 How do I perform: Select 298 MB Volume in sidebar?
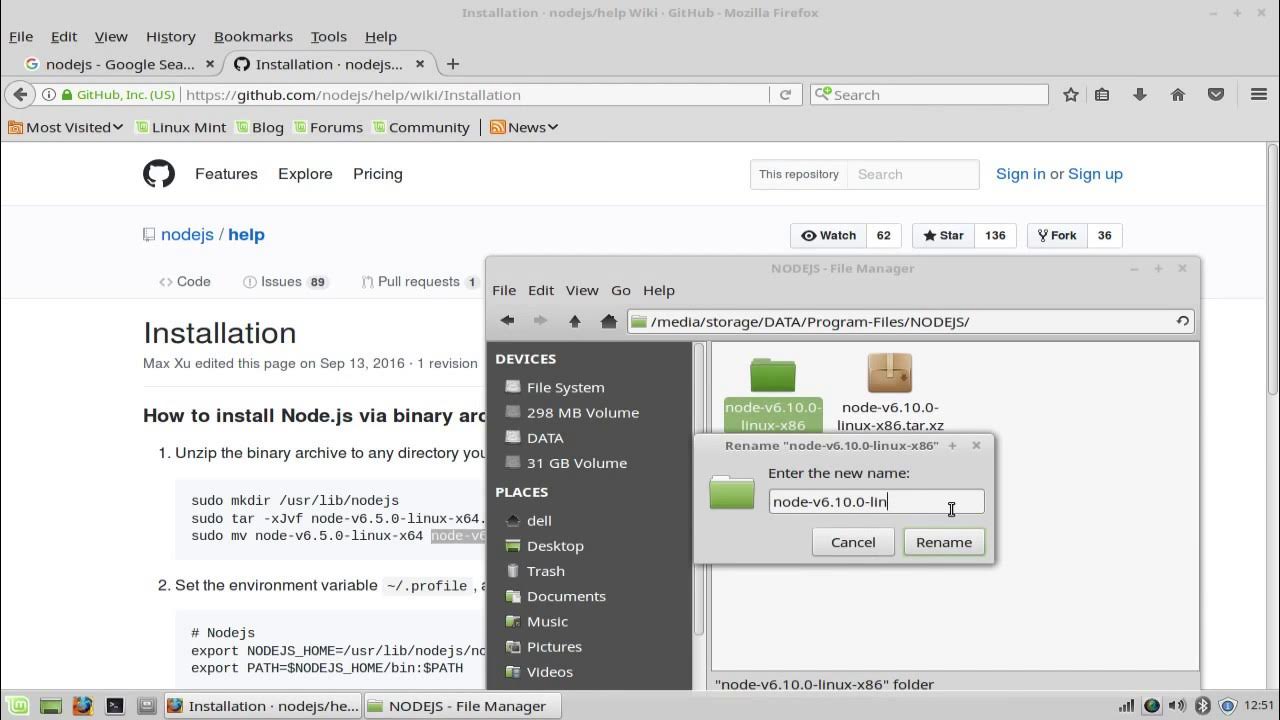tap(583, 412)
